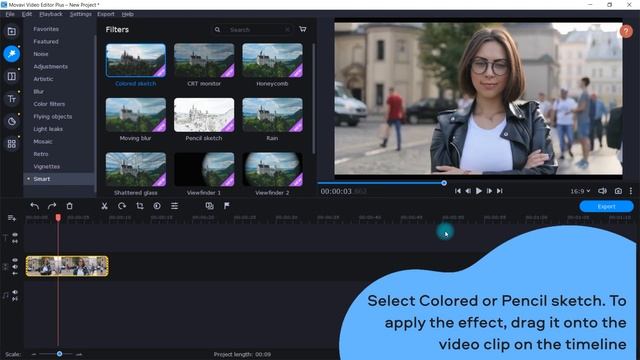Skip to the end of clip
Viewport: 640px width, 360px height.
pyautogui.click(x=500, y=191)
